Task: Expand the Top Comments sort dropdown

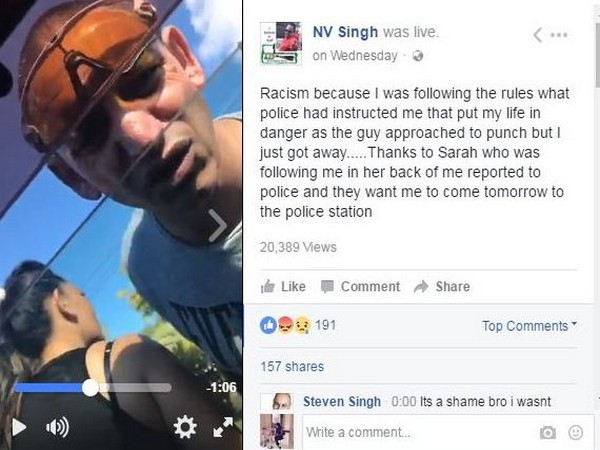Action: click(530, 326)
